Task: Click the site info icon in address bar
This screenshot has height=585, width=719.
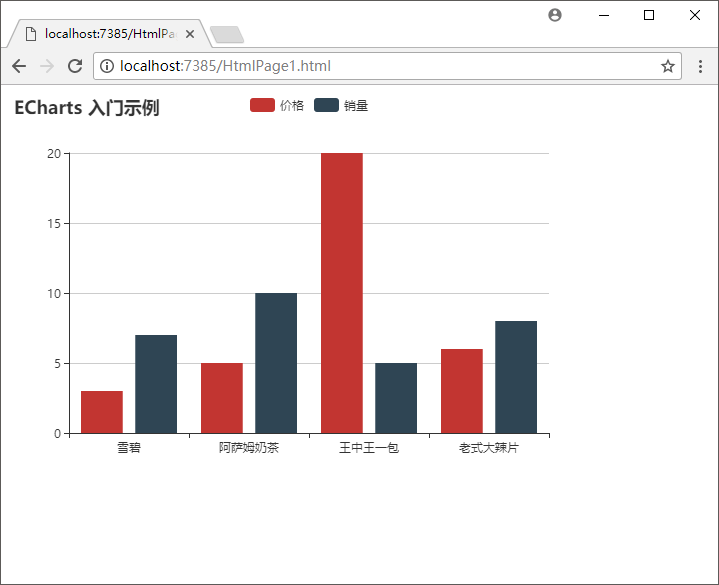Action: tap(107, 66)
